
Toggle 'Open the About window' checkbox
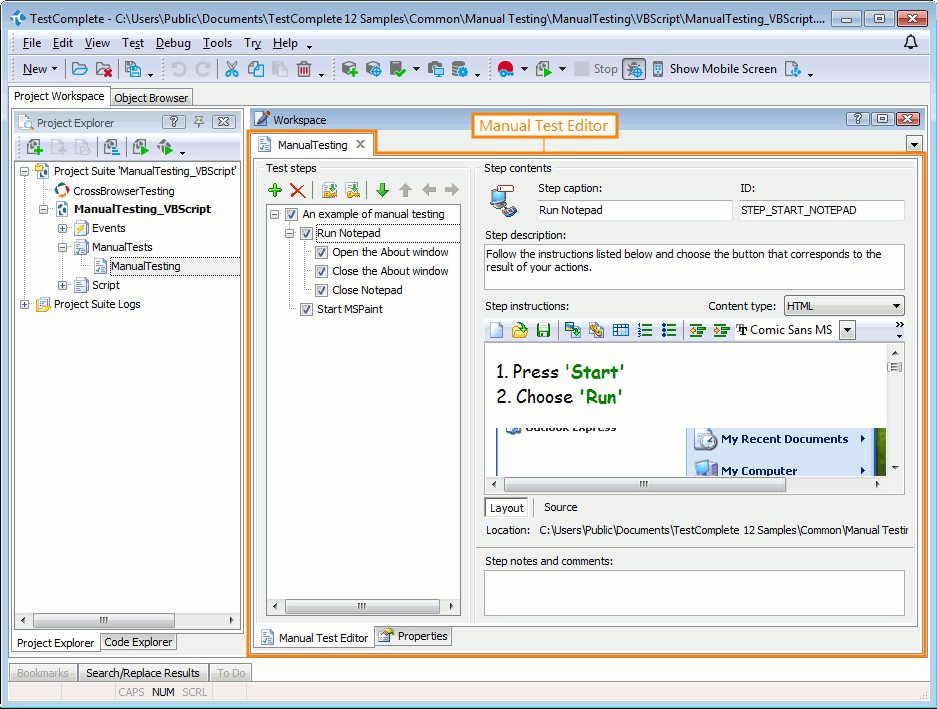tap(321, 252)
